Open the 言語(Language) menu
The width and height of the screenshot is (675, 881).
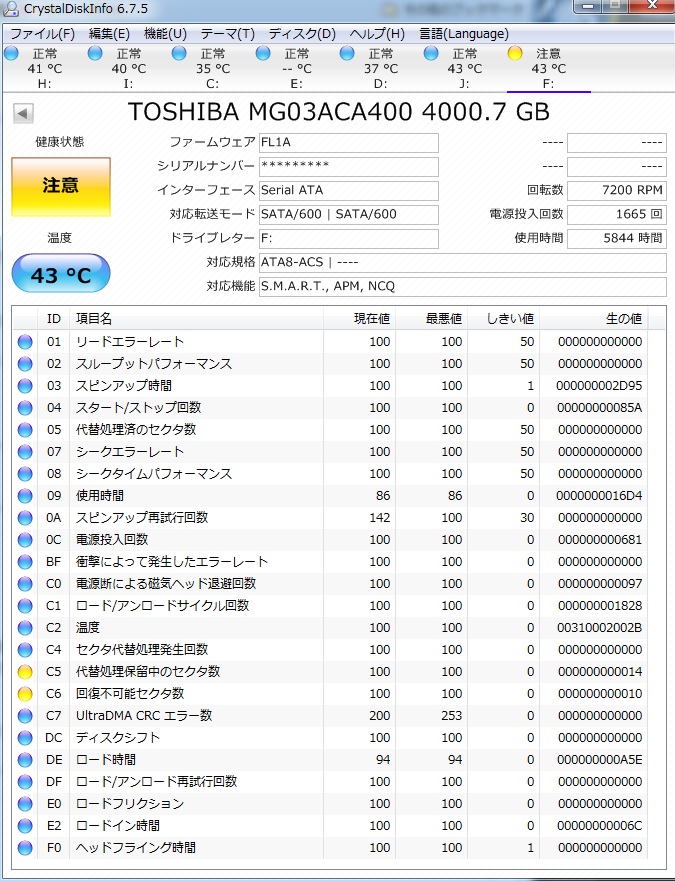(463, 33)
